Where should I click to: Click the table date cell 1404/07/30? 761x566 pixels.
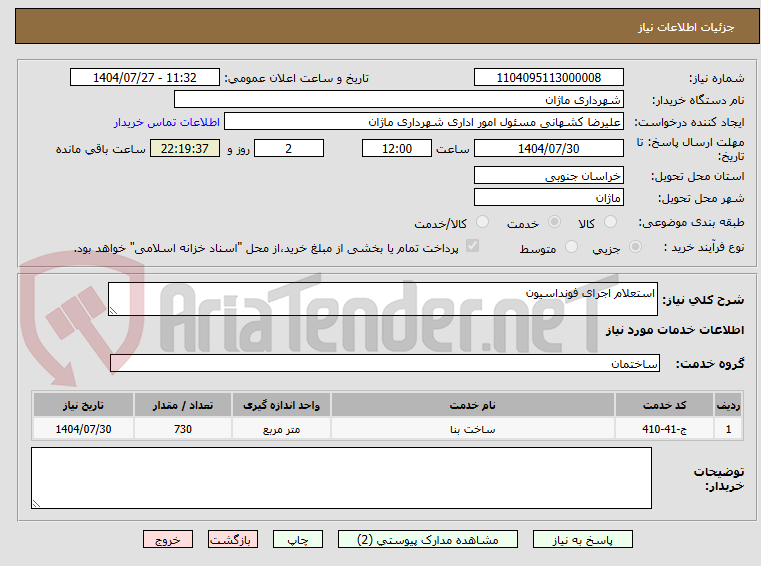[83, 429]
